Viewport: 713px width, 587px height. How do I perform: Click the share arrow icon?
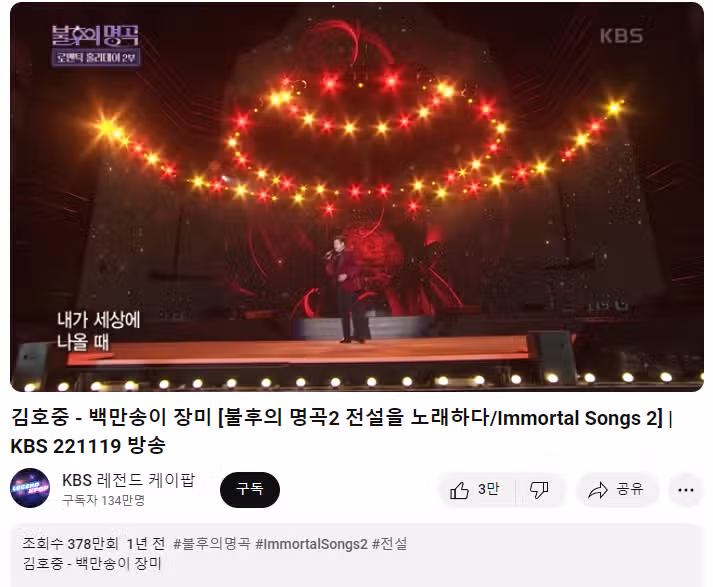click(598, 490)
